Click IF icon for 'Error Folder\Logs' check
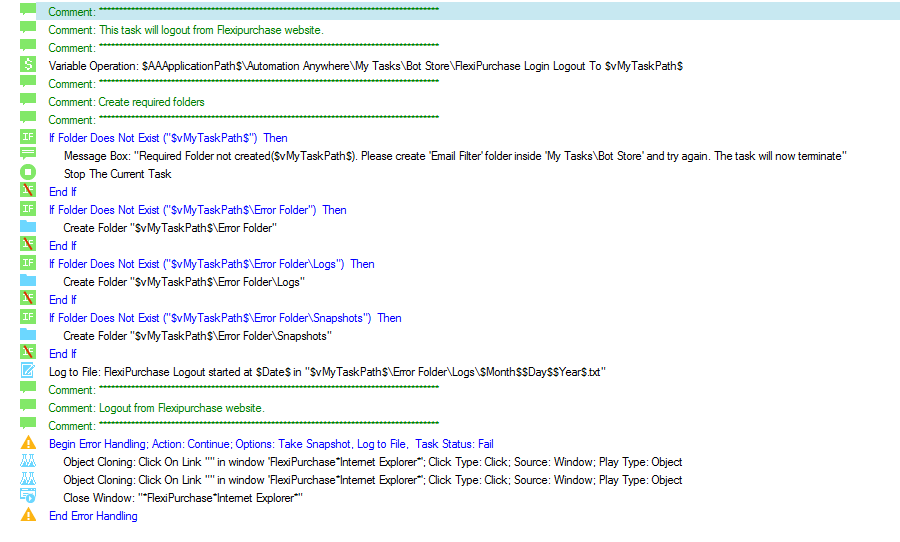The height and width of the screenshot is (542, 900). pos(28,262)
